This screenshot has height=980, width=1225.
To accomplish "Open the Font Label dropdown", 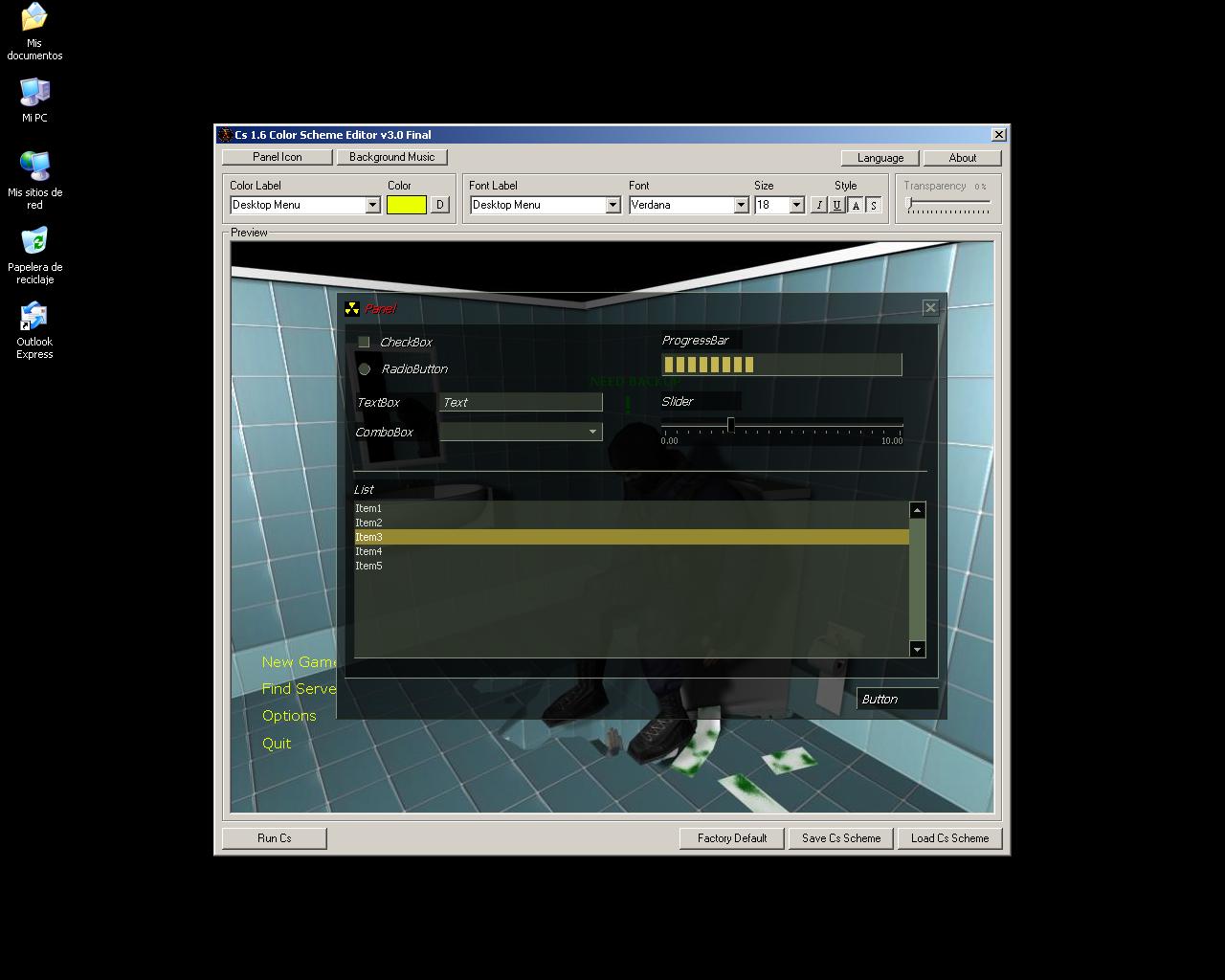I will pos(612,205).
